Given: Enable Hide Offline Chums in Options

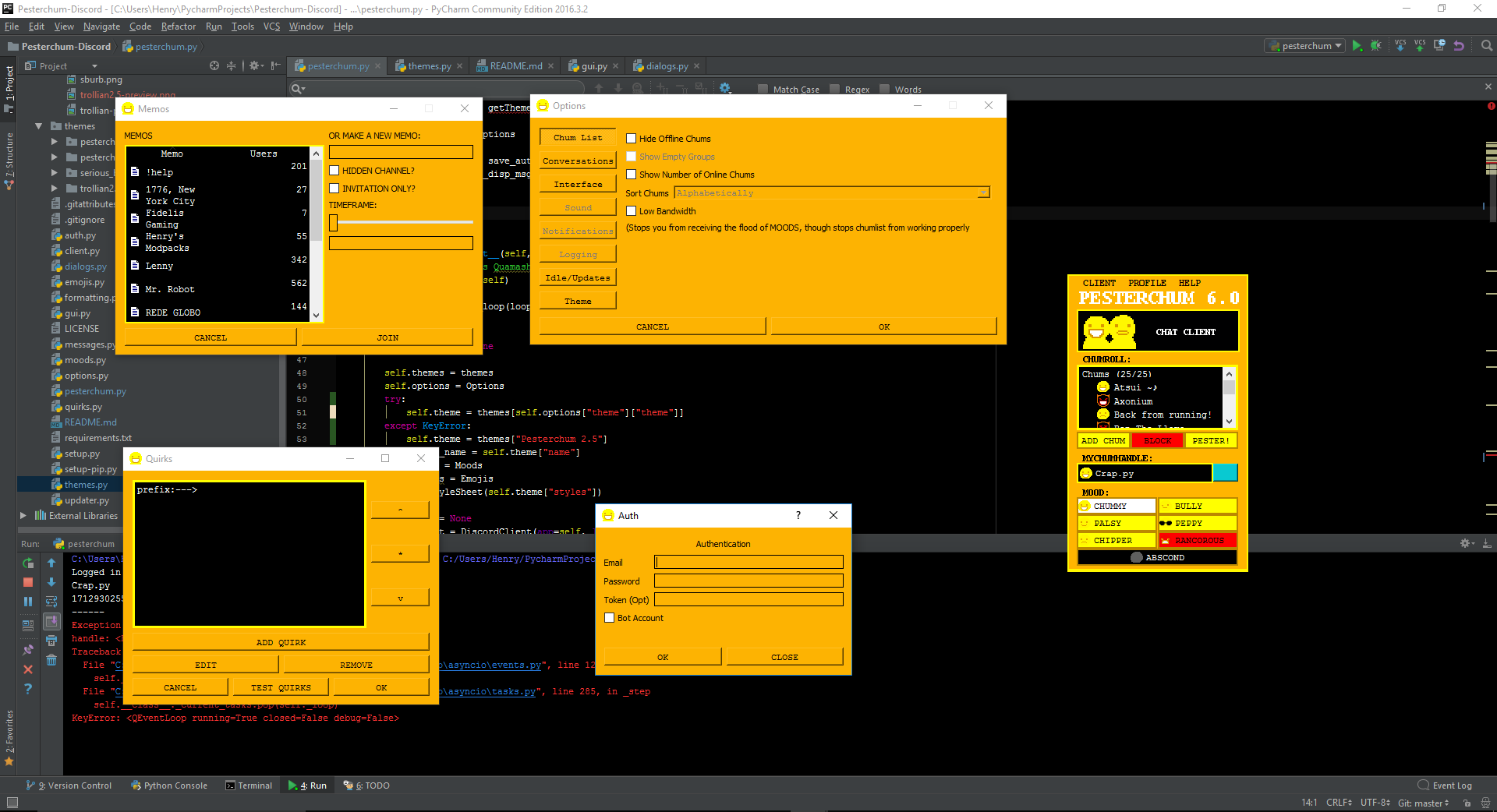Looking at the screenshot, I should pos(632,139).
